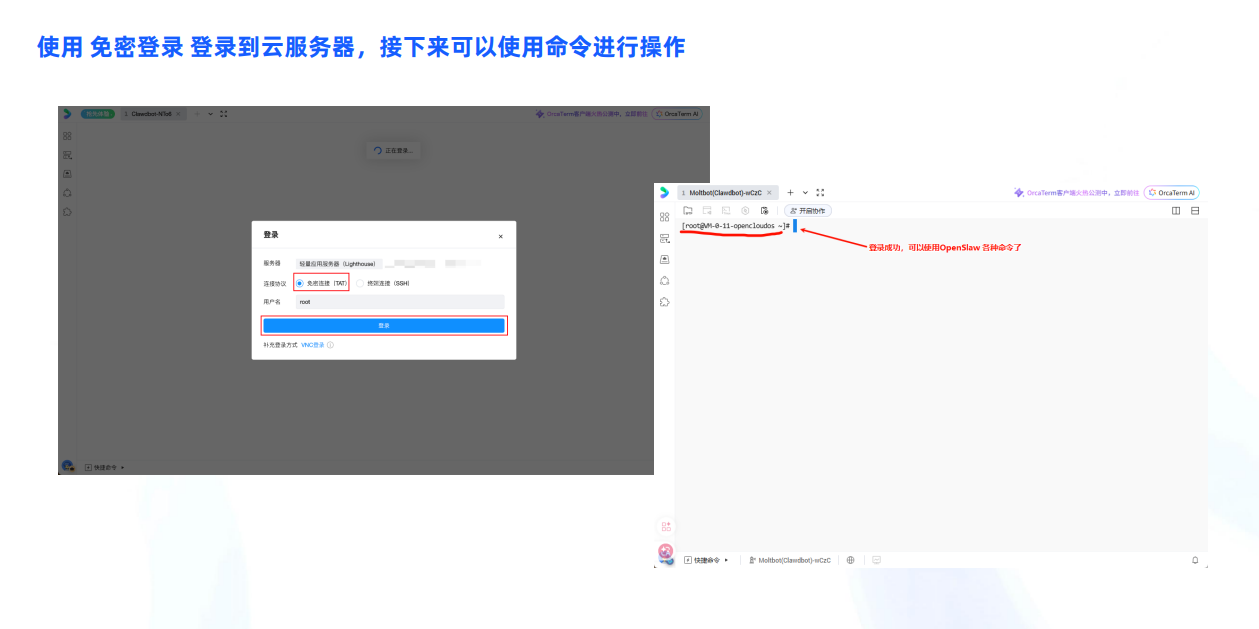Click the 抢先体验 badge in Clawdbot window
The width and height of the screenshot is (1259, 629).
(x=98, y=114)
